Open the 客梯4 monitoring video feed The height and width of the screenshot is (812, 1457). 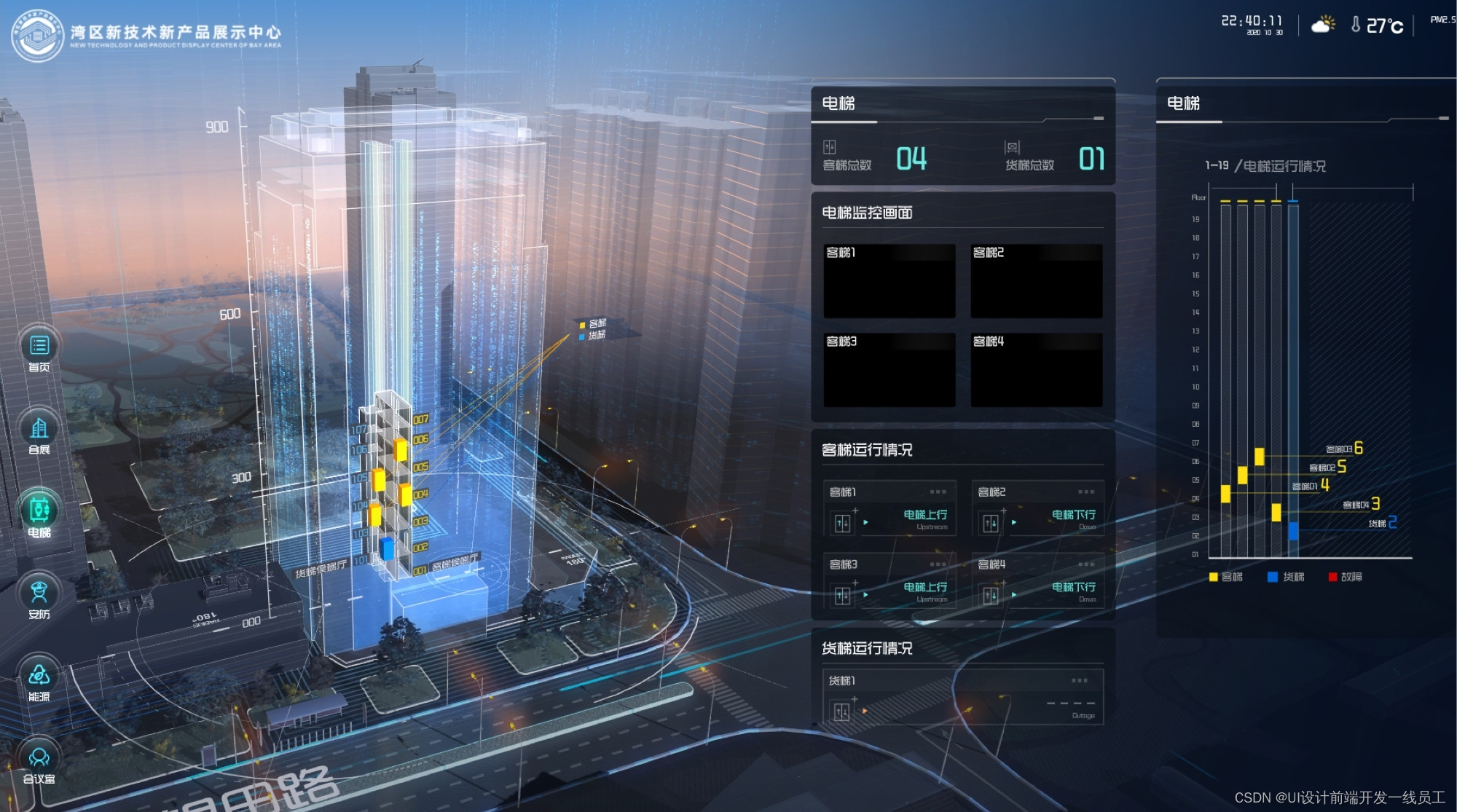pyautogui.click(x=1036, y=370)
